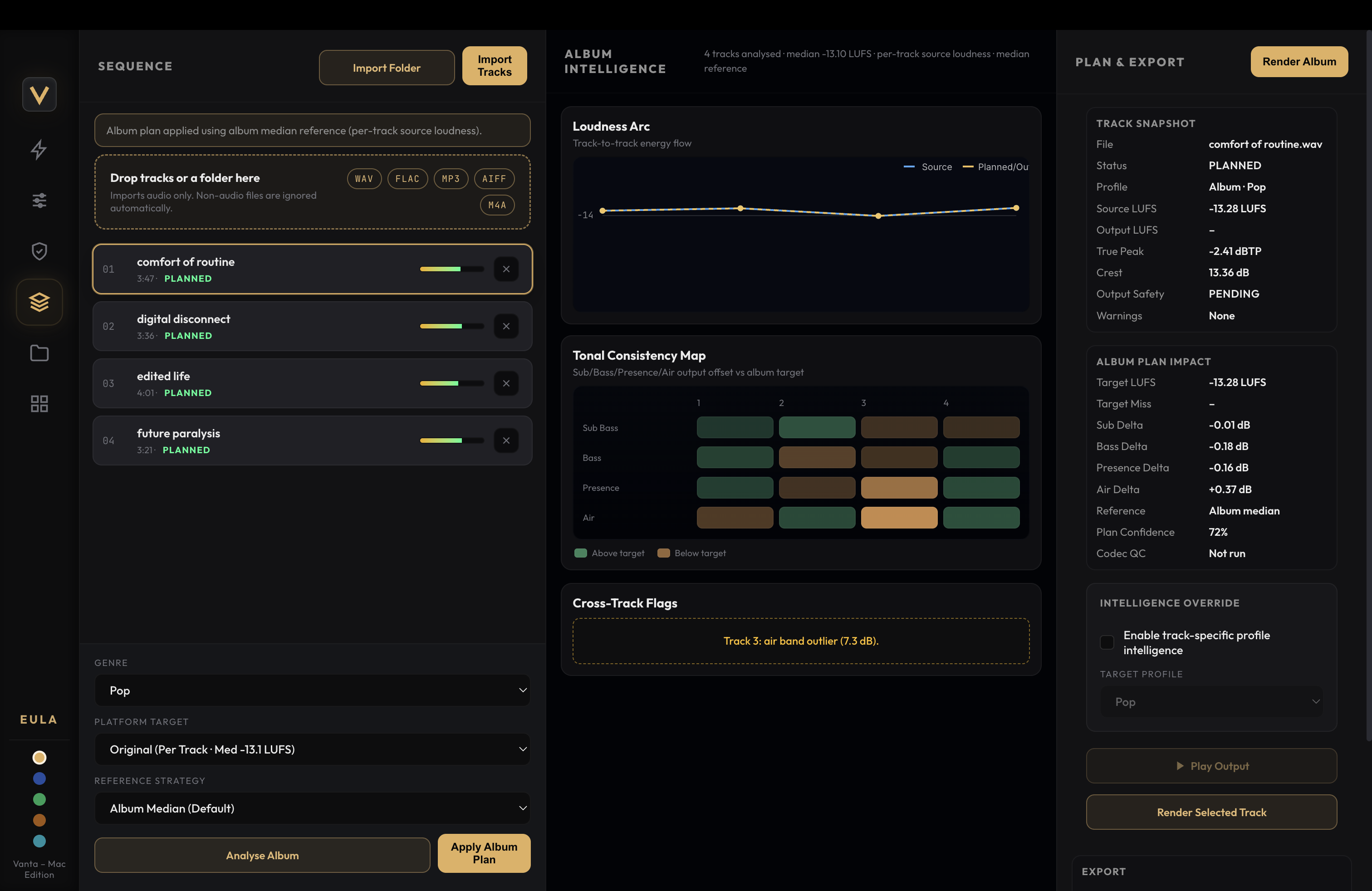Viewport: 1372px width, 891px height.
Task: Toggle the "Above target" legend swatch
Action: [x=581, y=553]
